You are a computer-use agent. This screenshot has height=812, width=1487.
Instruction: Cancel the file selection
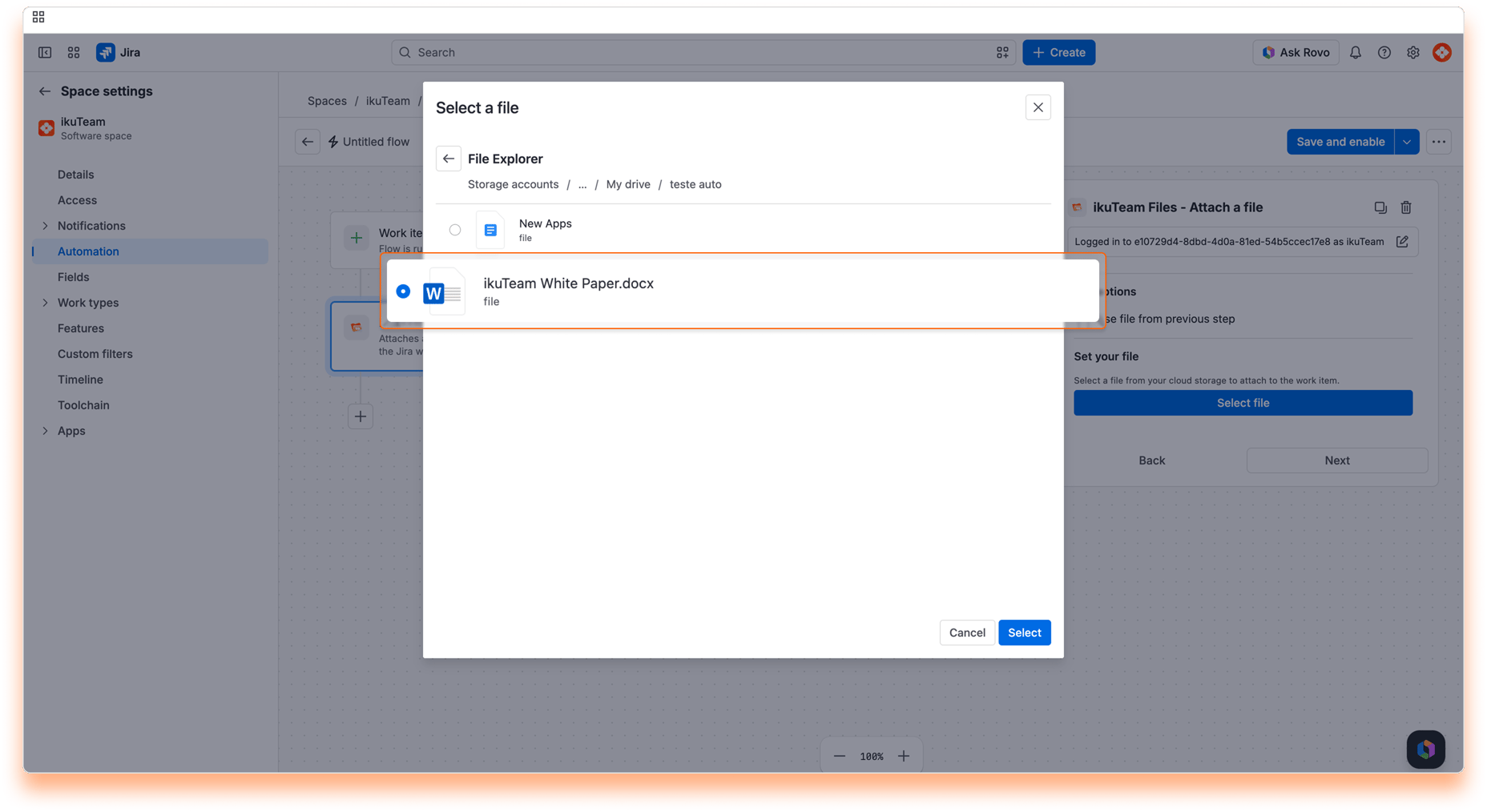tap(967, 633)
